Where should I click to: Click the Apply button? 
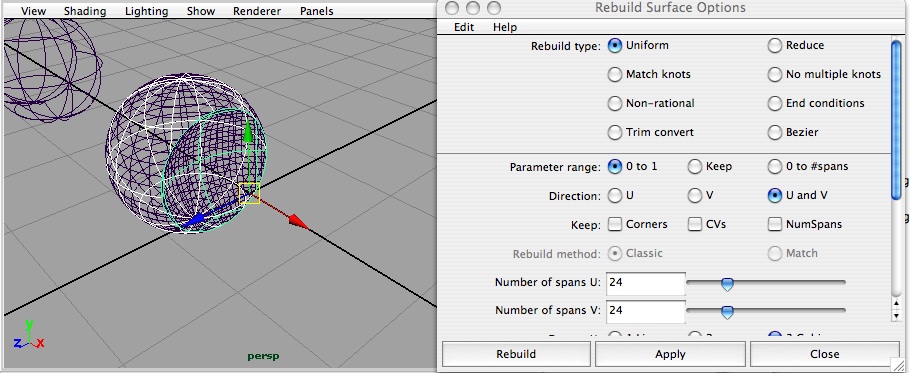click(x=670, y=354)
